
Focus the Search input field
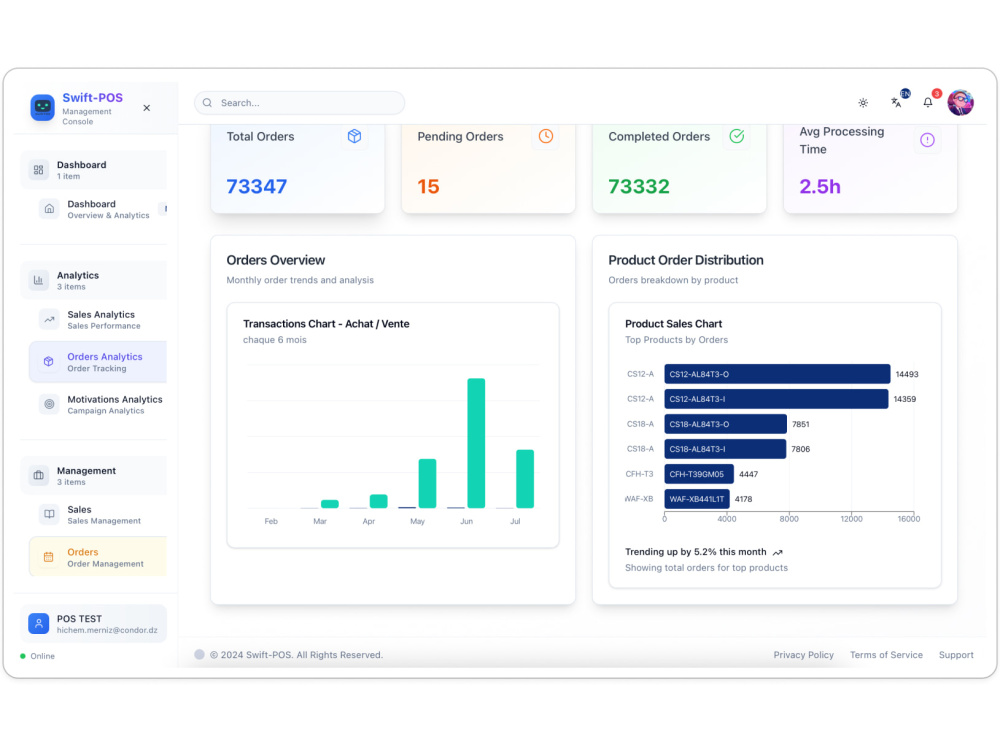[300, 103]
